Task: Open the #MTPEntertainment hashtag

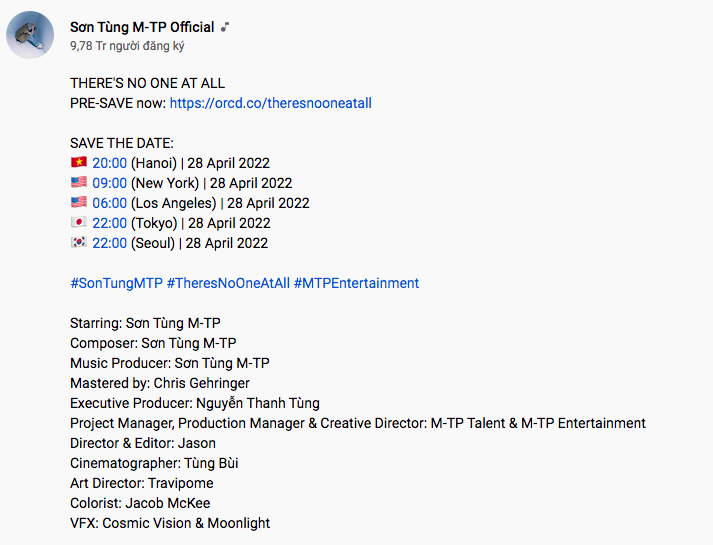Action: (356, 283)
